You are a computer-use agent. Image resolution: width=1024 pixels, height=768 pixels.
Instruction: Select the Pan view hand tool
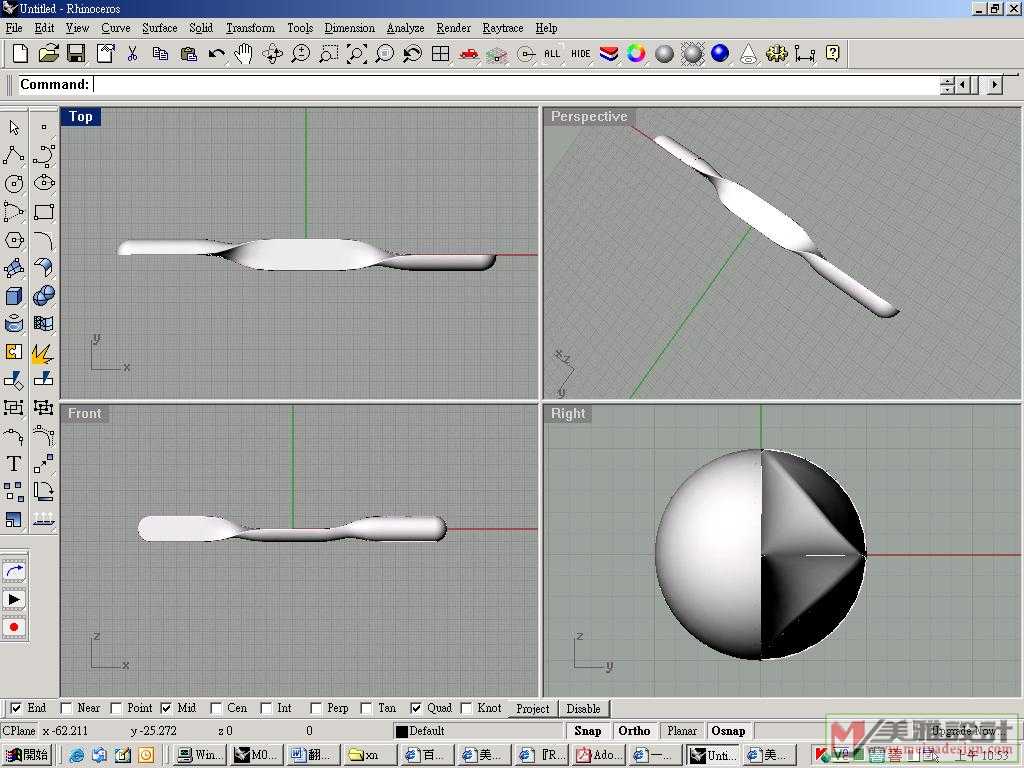243,54
